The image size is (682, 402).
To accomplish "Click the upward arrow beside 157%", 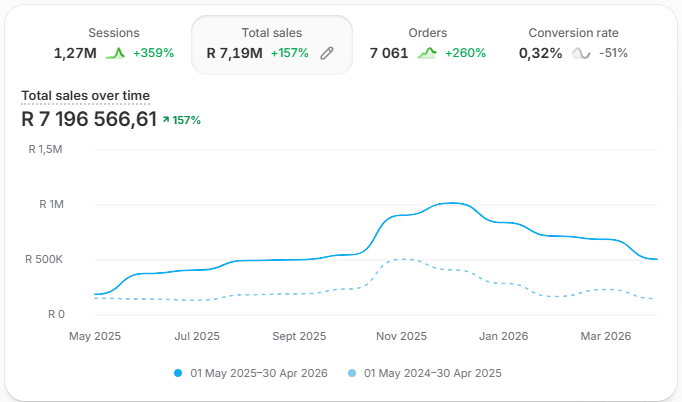I will [x=166, y=120].
